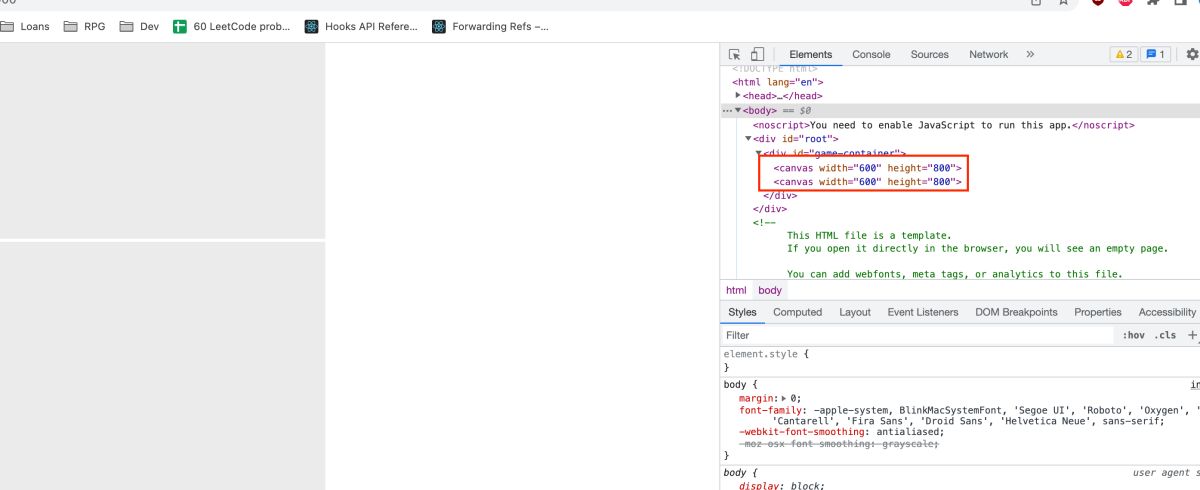Click the struck-through -moz-osx-font-smoothing declaration
Image resolution: width=1200 pixels, height=490 pixels.
(840, 444)
